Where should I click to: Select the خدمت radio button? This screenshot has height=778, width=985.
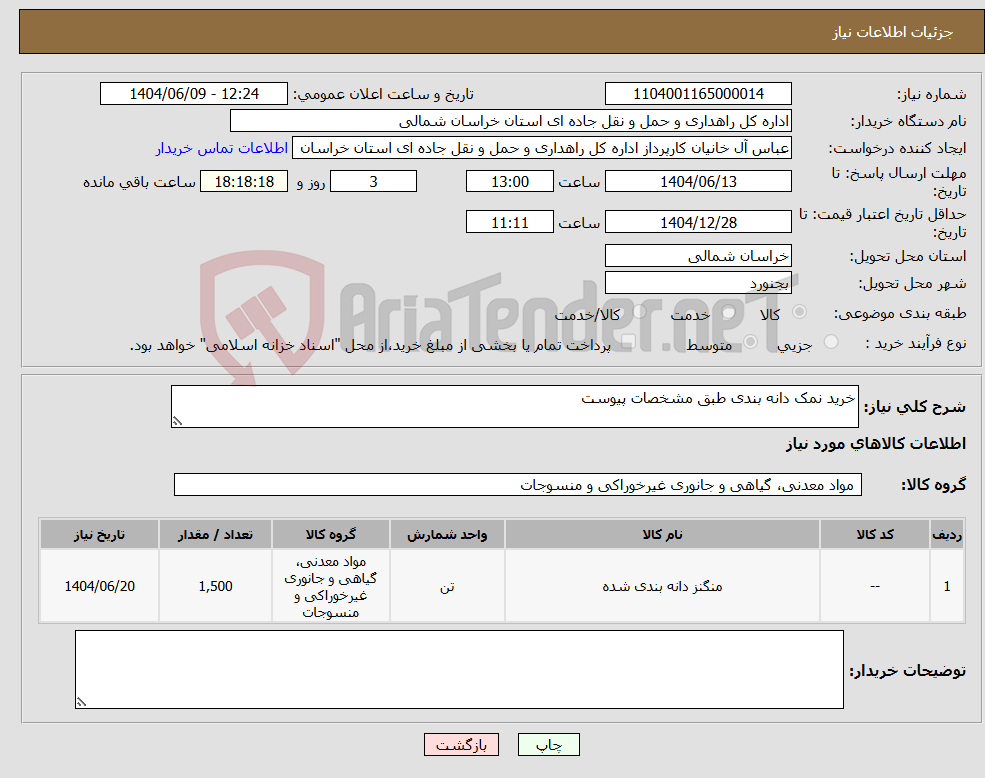coord(728,311)
